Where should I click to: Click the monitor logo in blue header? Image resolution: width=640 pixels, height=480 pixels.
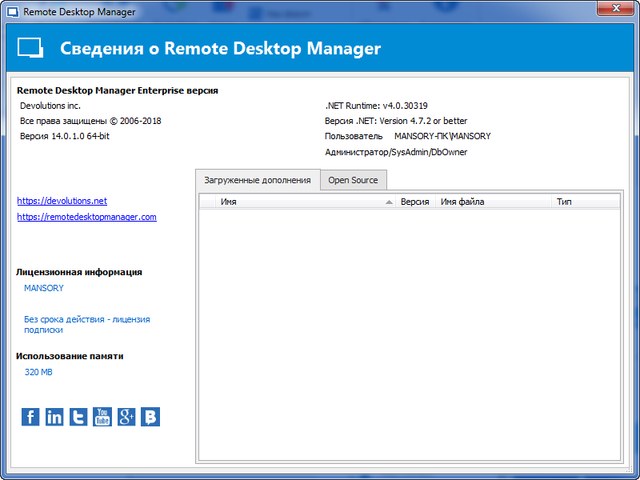31,49
